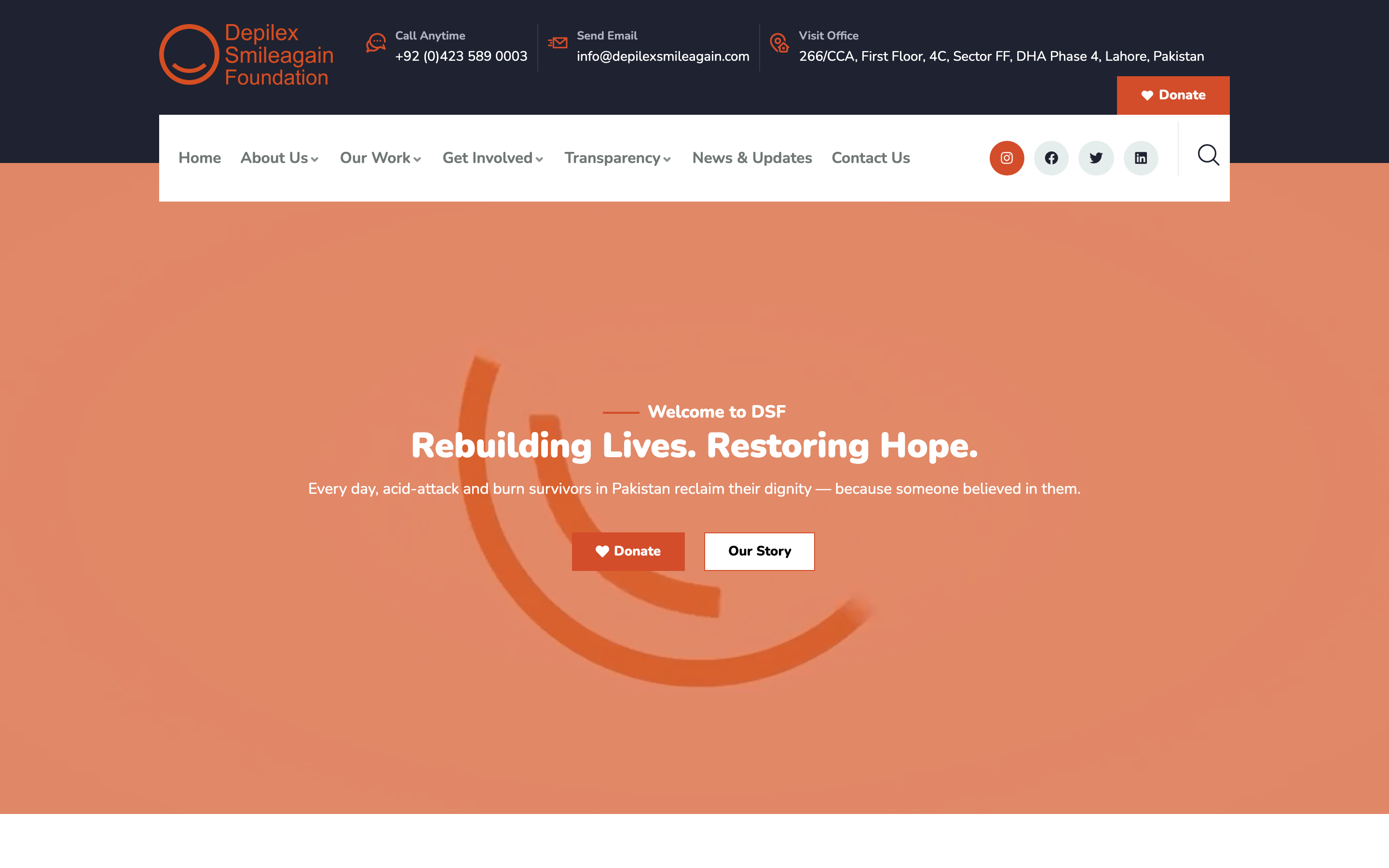Open the LinkedIn social icon
1389x868 pixels.
click(1141, 158)
